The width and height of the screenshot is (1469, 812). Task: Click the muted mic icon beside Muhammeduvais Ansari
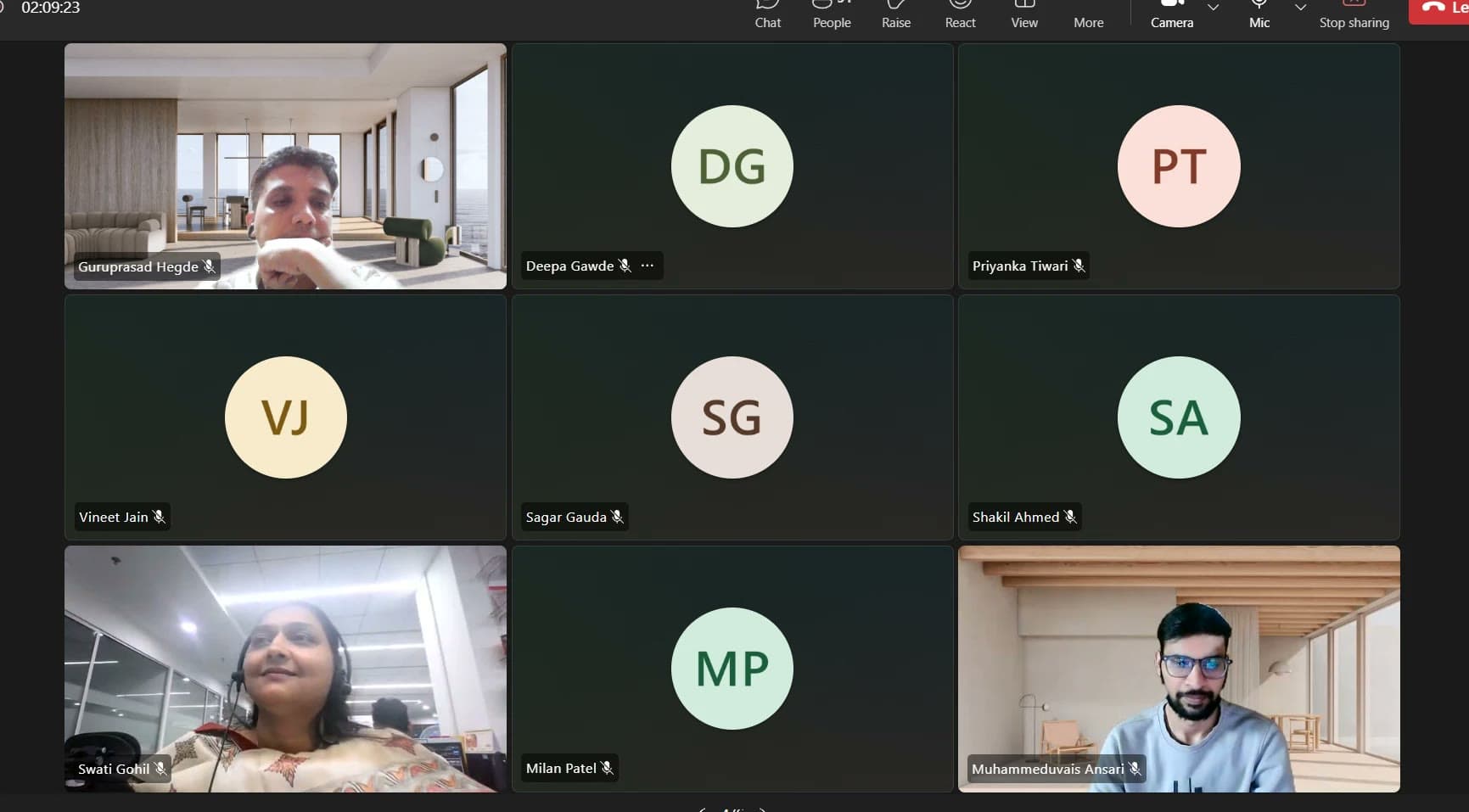(1135, 769)
